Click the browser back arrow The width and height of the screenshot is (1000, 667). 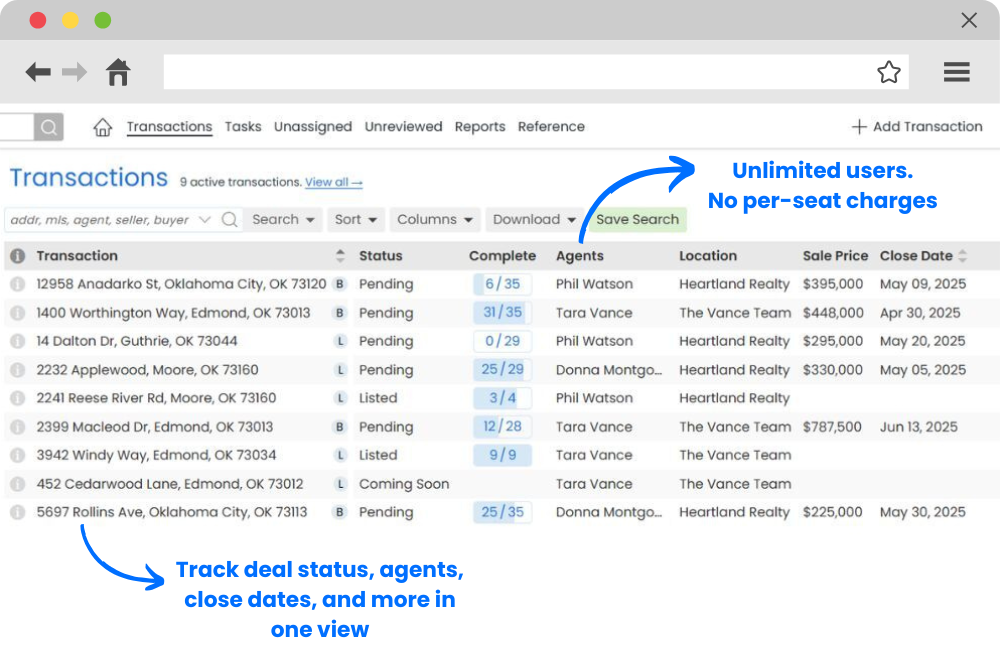(x=38, y=72)
